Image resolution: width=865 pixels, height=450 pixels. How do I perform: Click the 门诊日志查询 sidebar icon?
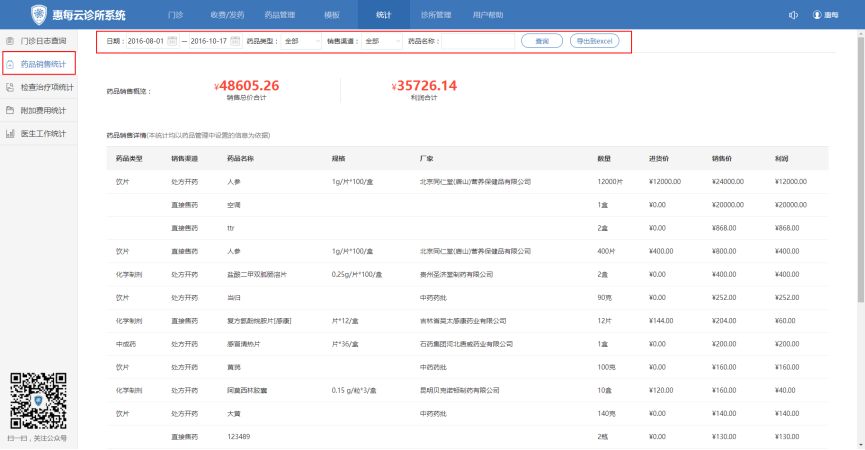click(x=10, y=41)
